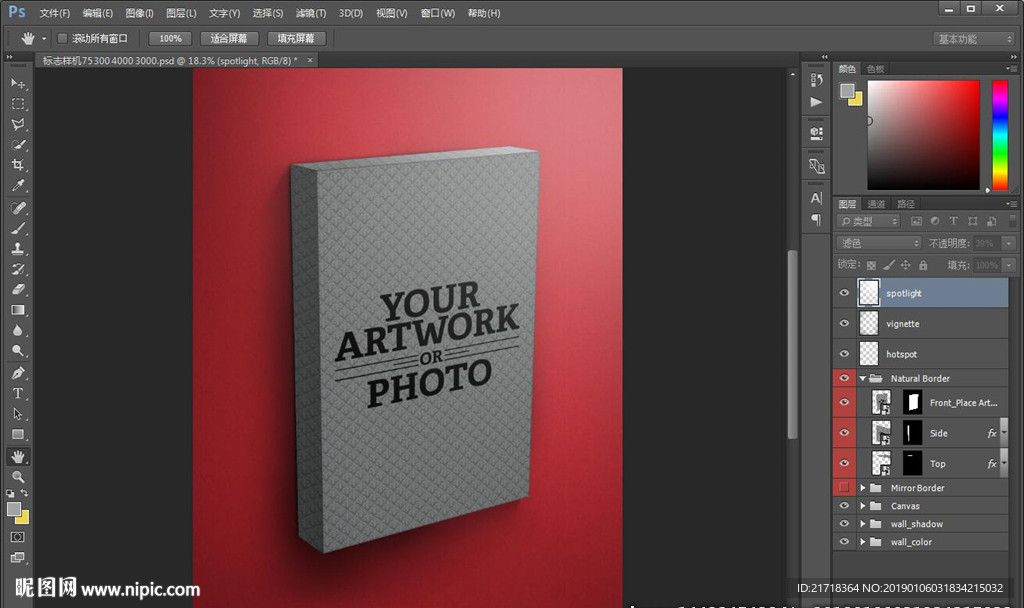Select the Clone Stamp tool
Viewport: 1024px width, 608px height.
[x=18, y=248]
